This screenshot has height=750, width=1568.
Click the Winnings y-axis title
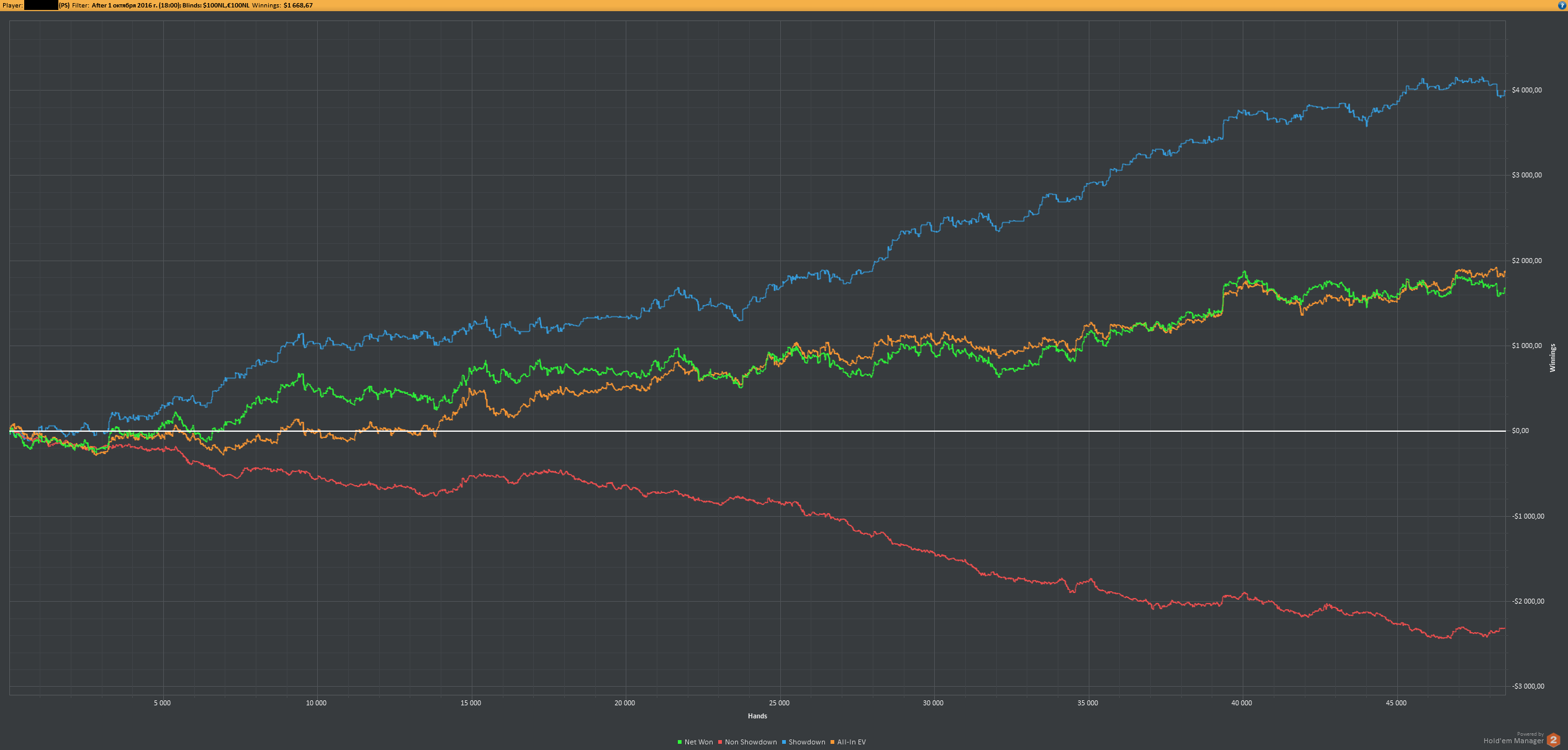(x=1552, y=358)
